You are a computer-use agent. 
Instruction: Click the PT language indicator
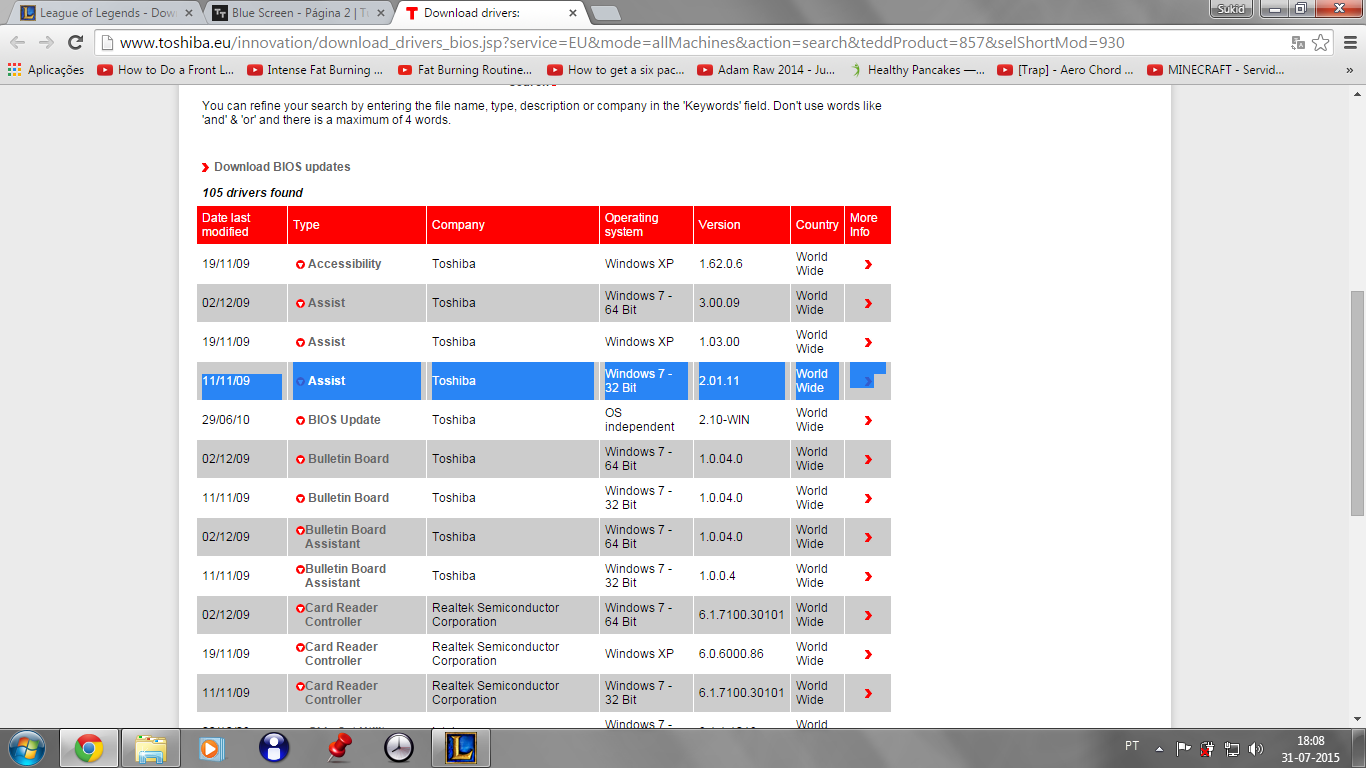[1132, 746]
